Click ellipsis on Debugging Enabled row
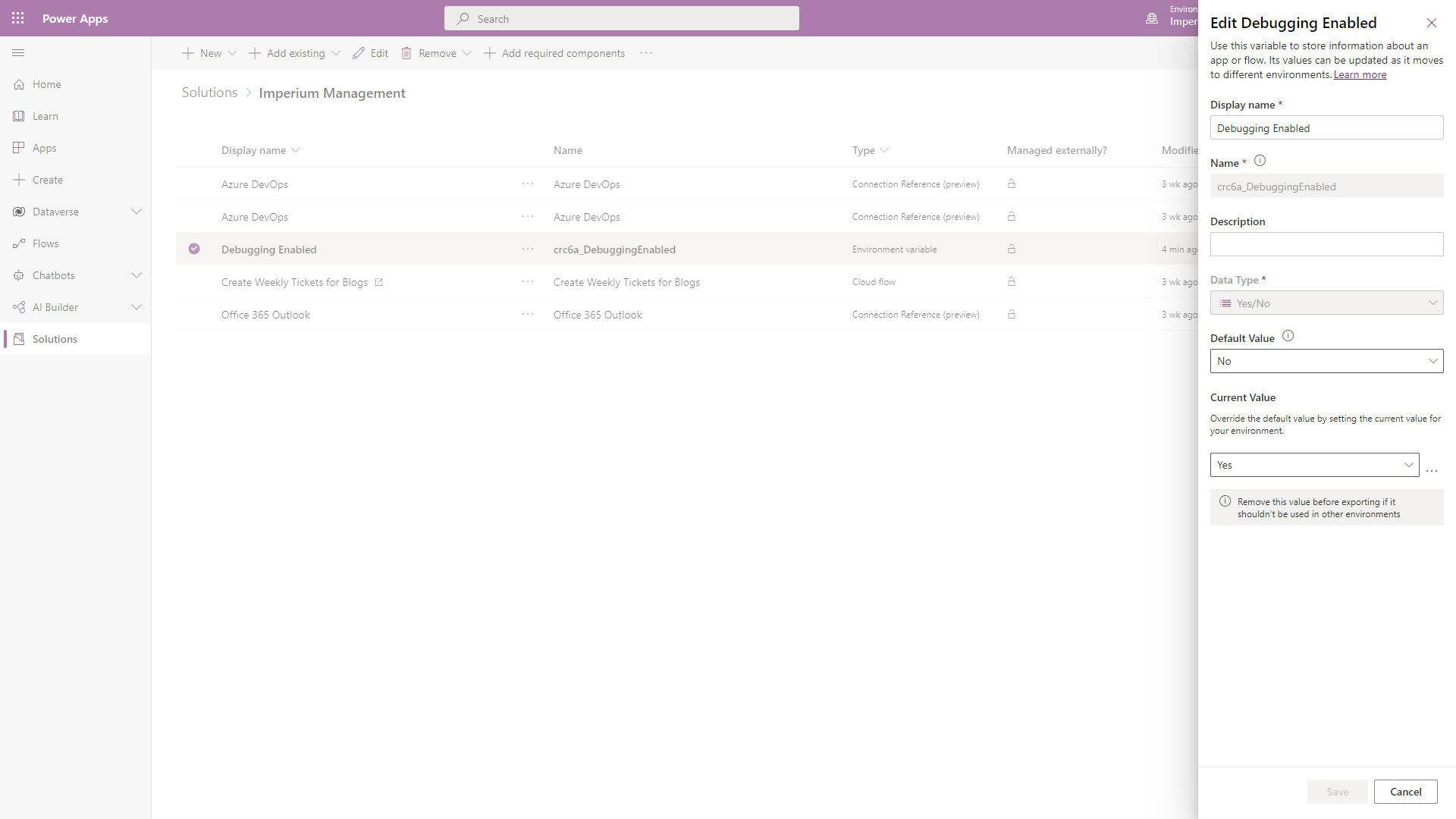 coord(527,248)
